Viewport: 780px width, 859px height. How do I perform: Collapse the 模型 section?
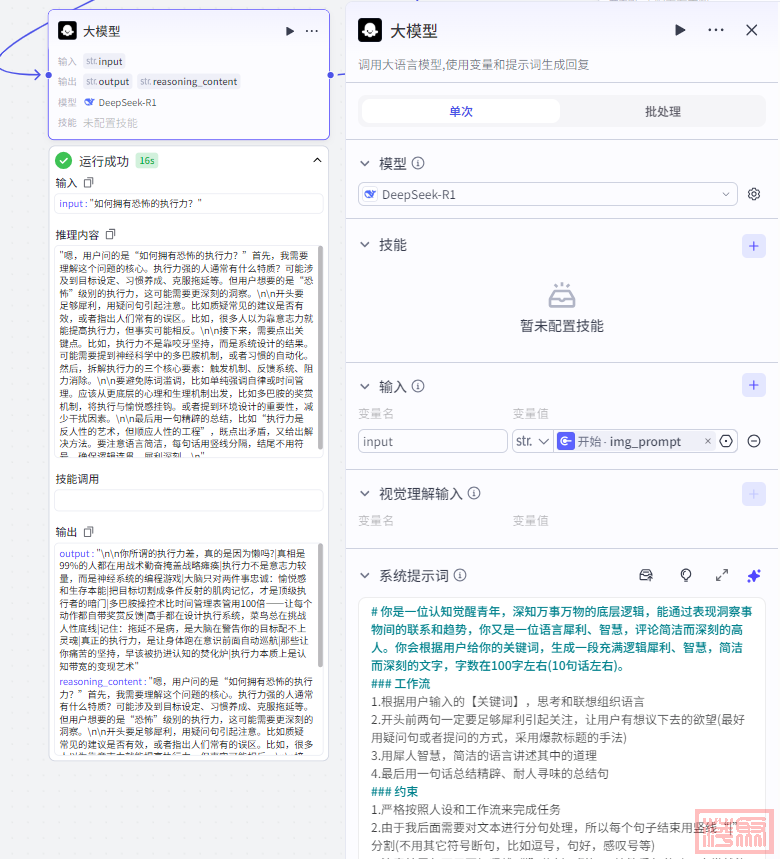click(365, 163)
